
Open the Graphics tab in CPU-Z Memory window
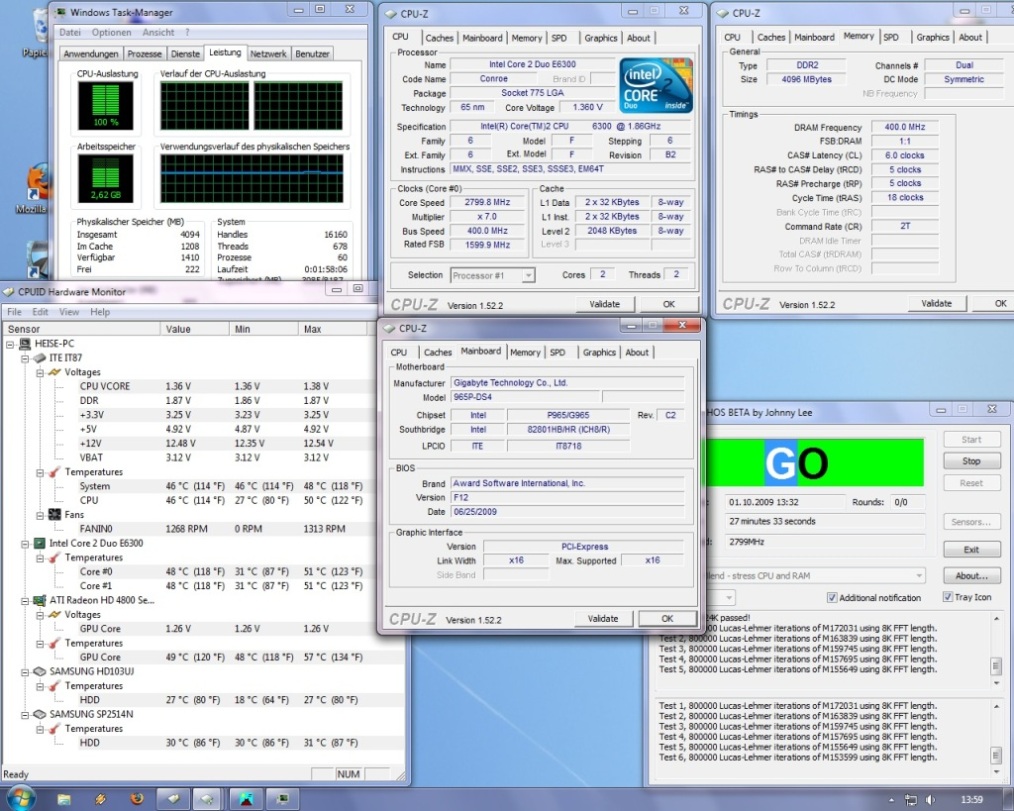pyautogui.click(x=933, y=38)
